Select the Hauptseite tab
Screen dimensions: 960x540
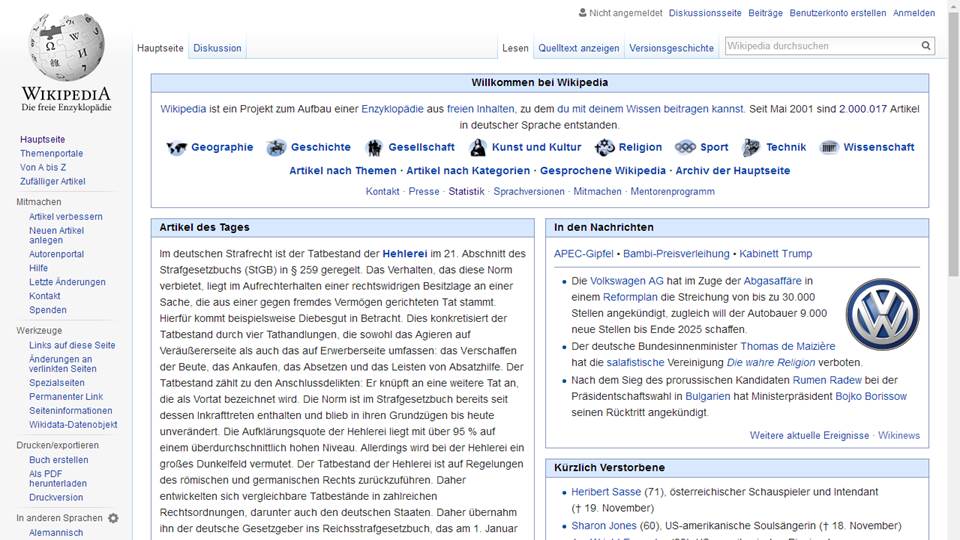tap(160, 48)
